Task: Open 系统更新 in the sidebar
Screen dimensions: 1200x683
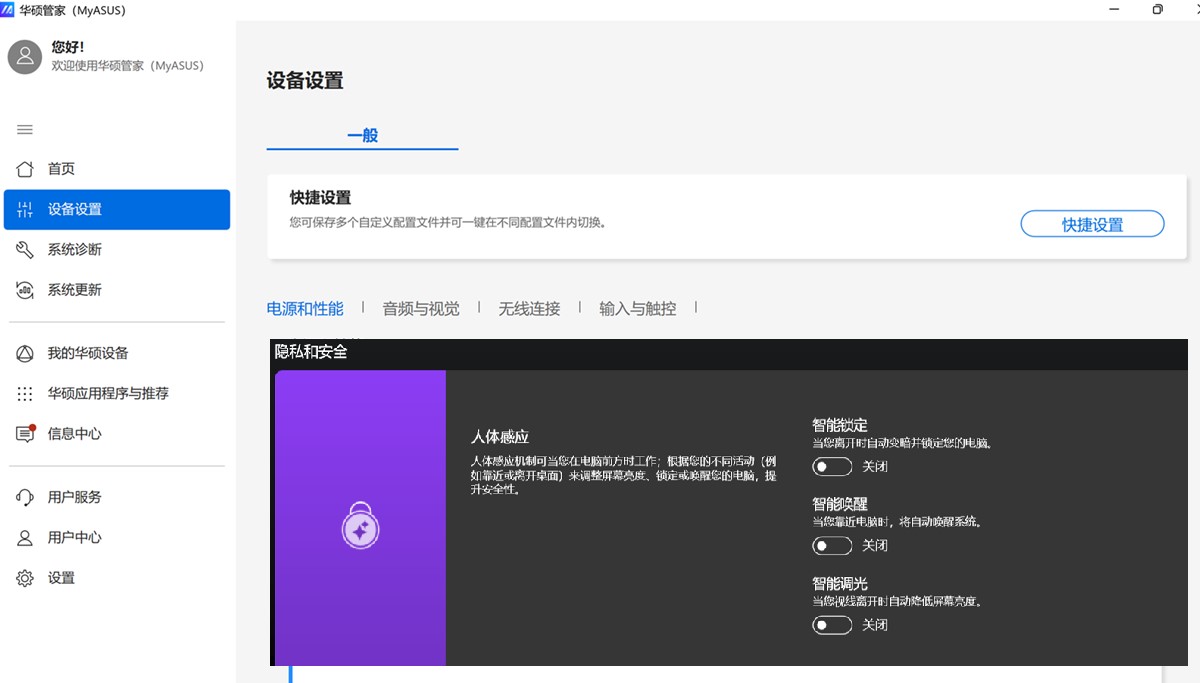Action: 117,290
